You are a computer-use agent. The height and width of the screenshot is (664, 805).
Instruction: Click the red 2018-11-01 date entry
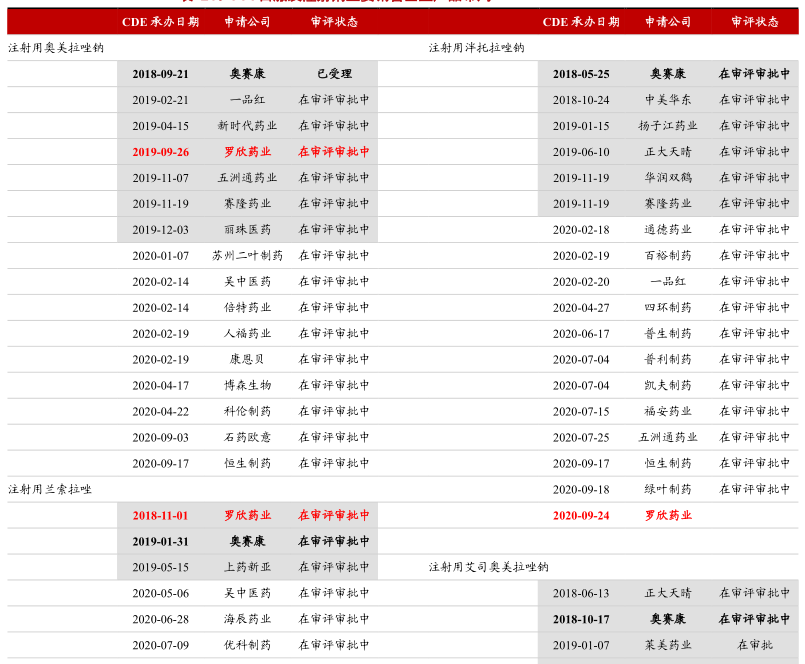(x=160, y=516)
